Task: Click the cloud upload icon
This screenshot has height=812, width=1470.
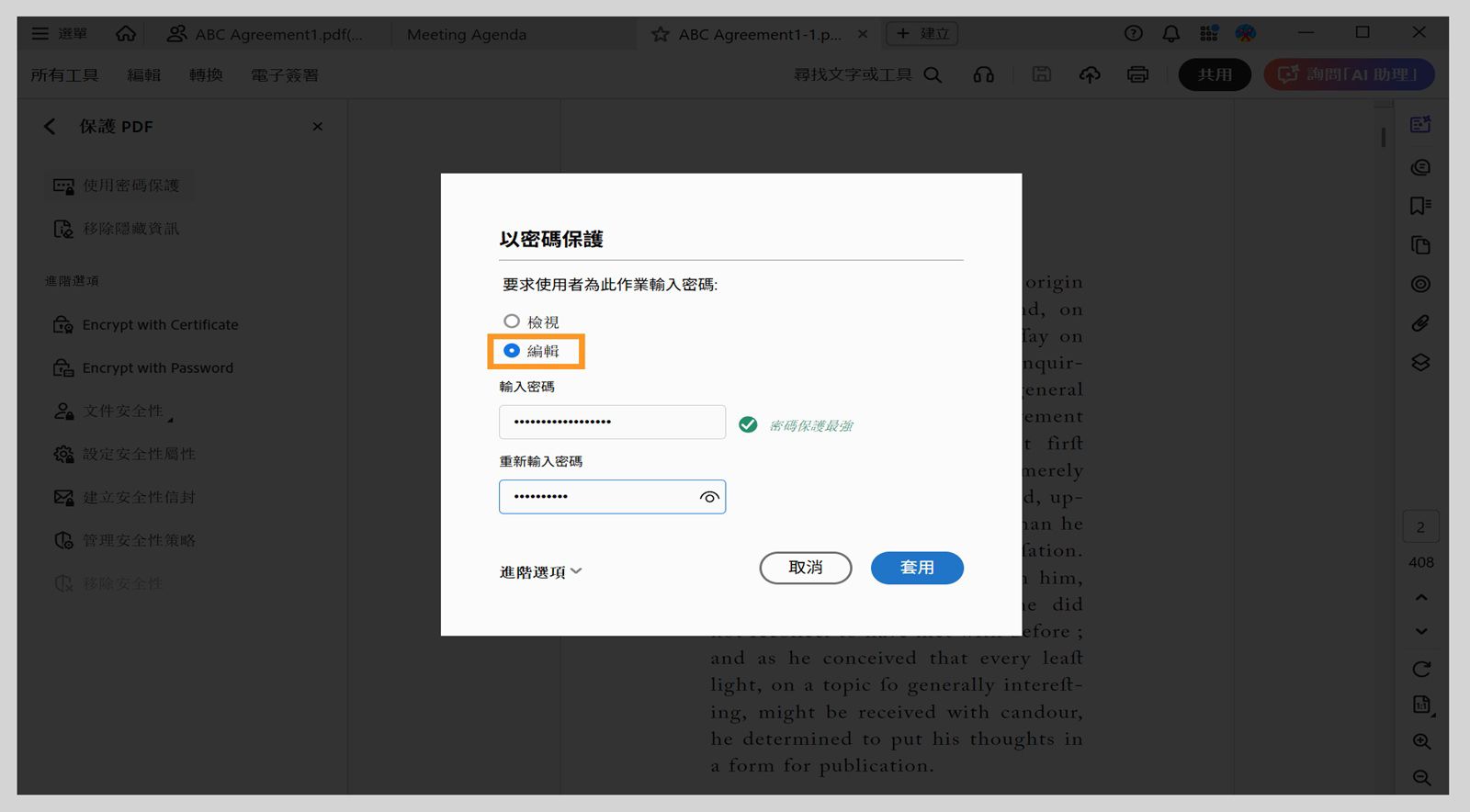Action: (x=1090, y=74)
